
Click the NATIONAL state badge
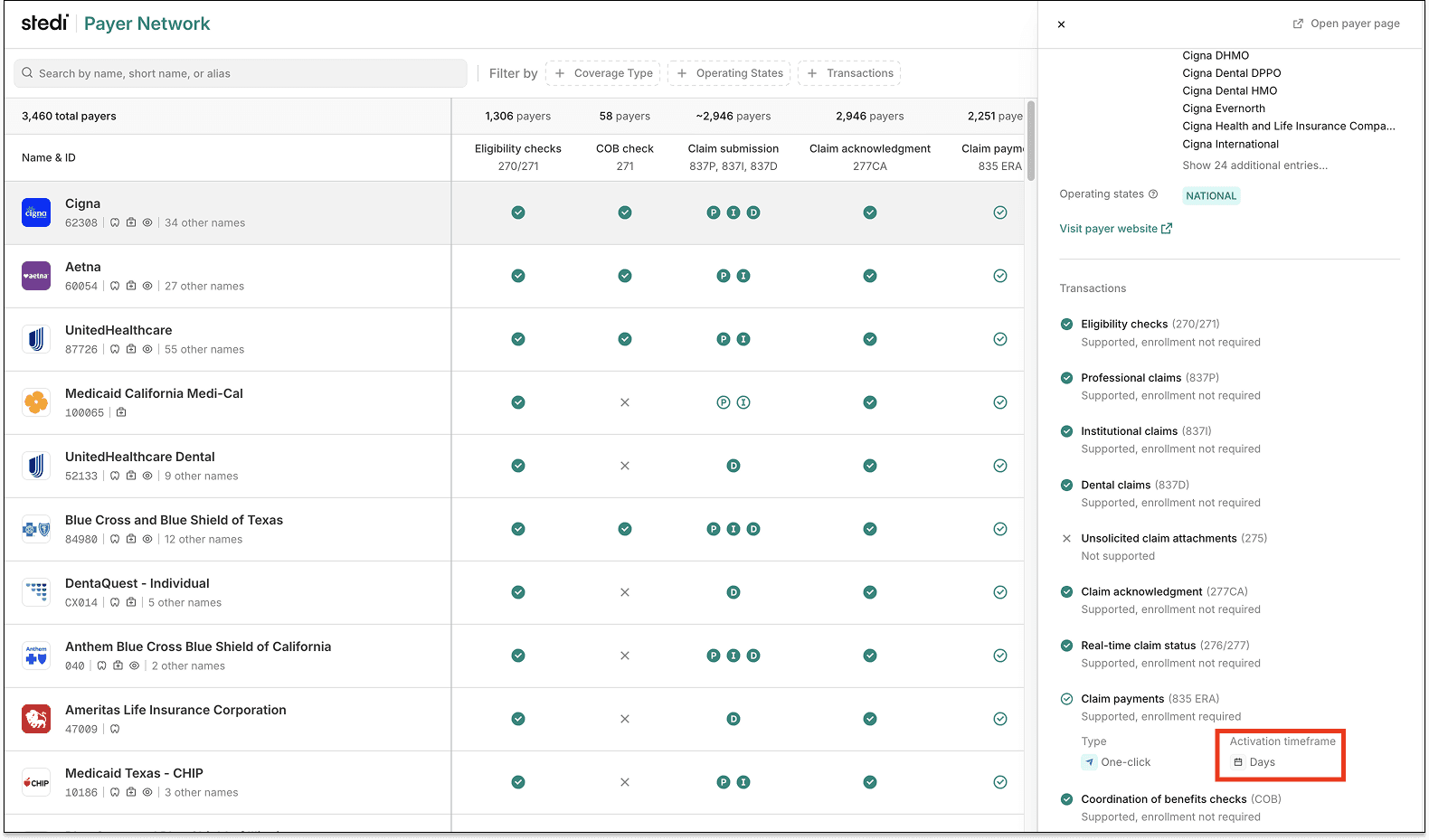[1211, 195]
